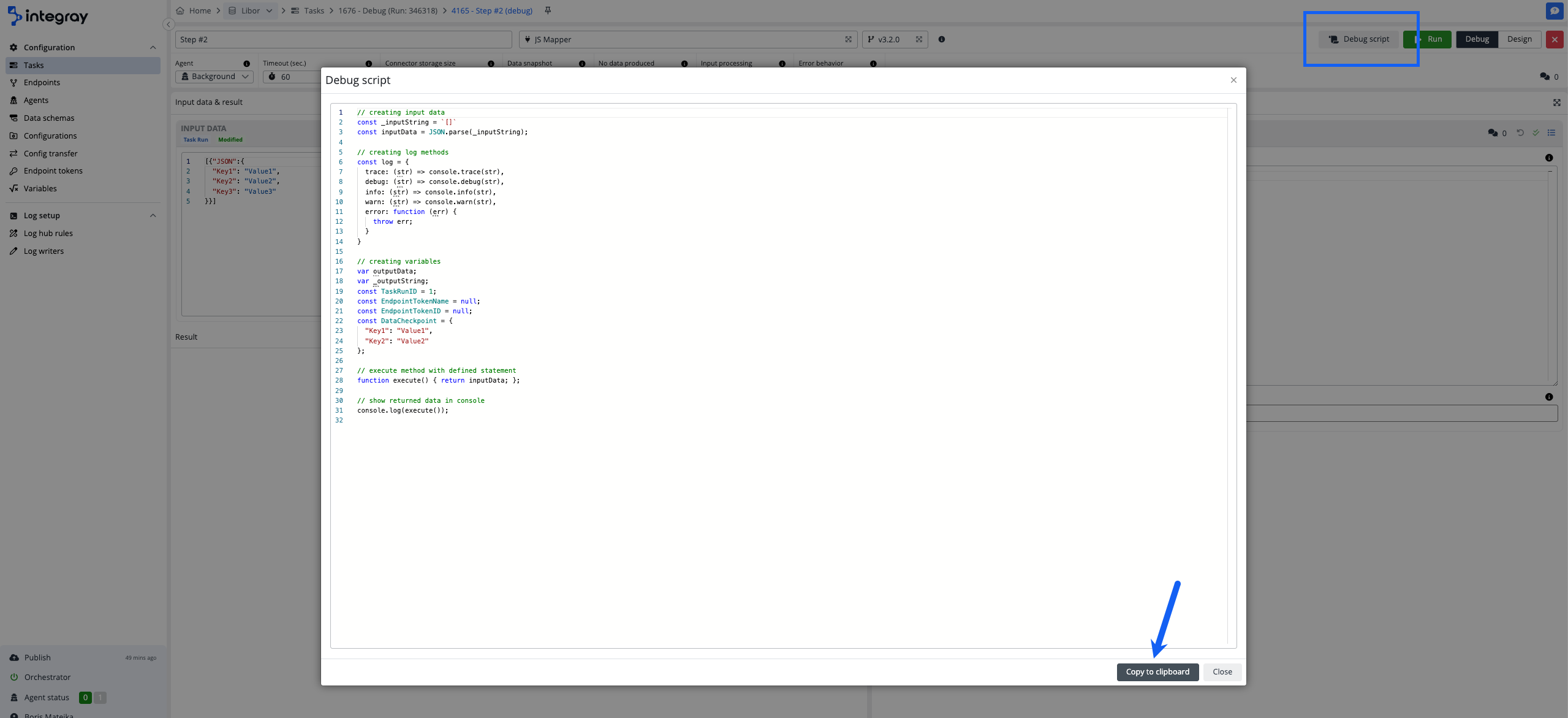This screenshot has height=718, width=1568.
Task: Click the Close button in the dialog
Action: [x=1222, y=671]
